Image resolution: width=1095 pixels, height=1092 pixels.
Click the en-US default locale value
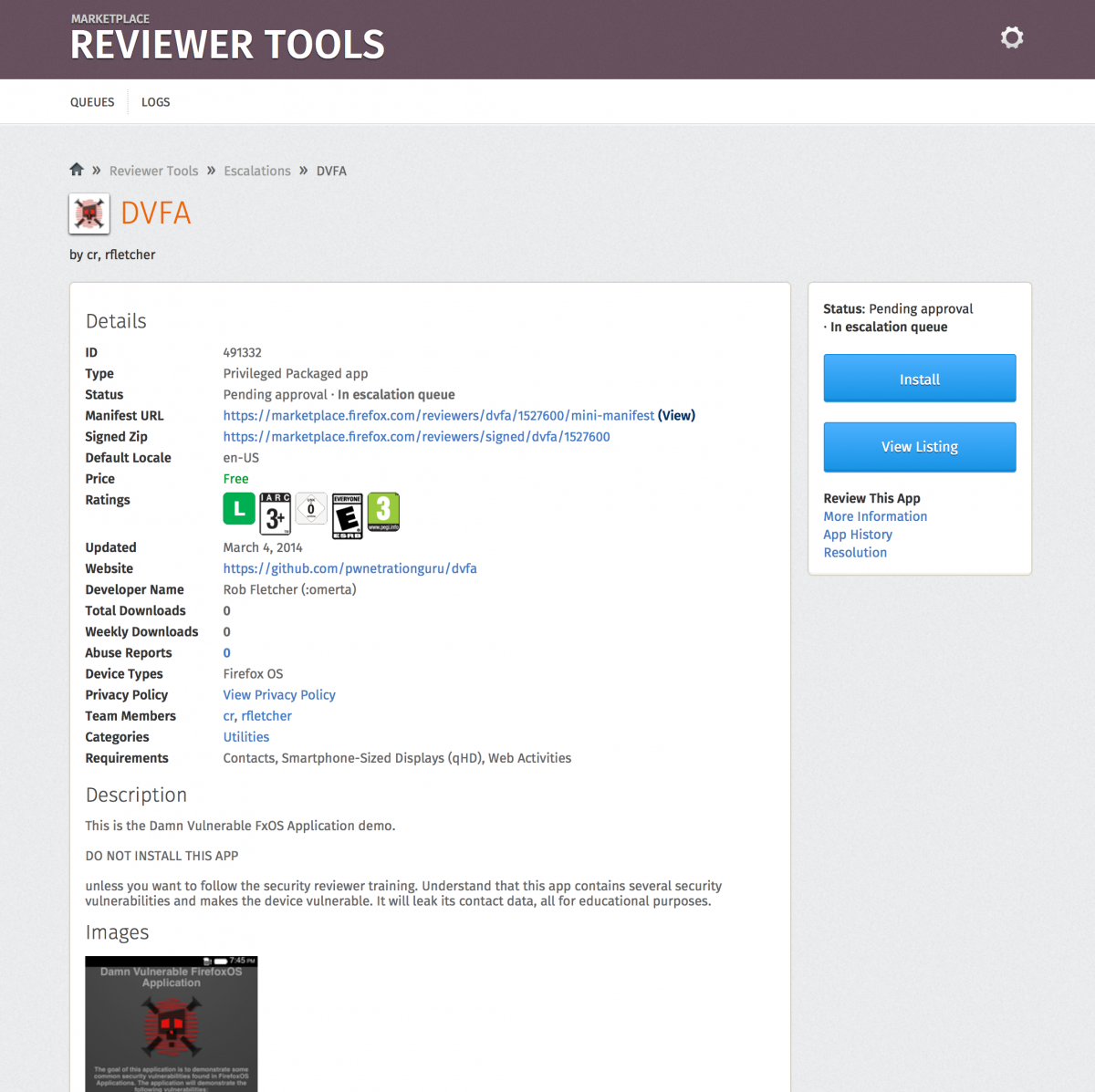click(241, 458)
